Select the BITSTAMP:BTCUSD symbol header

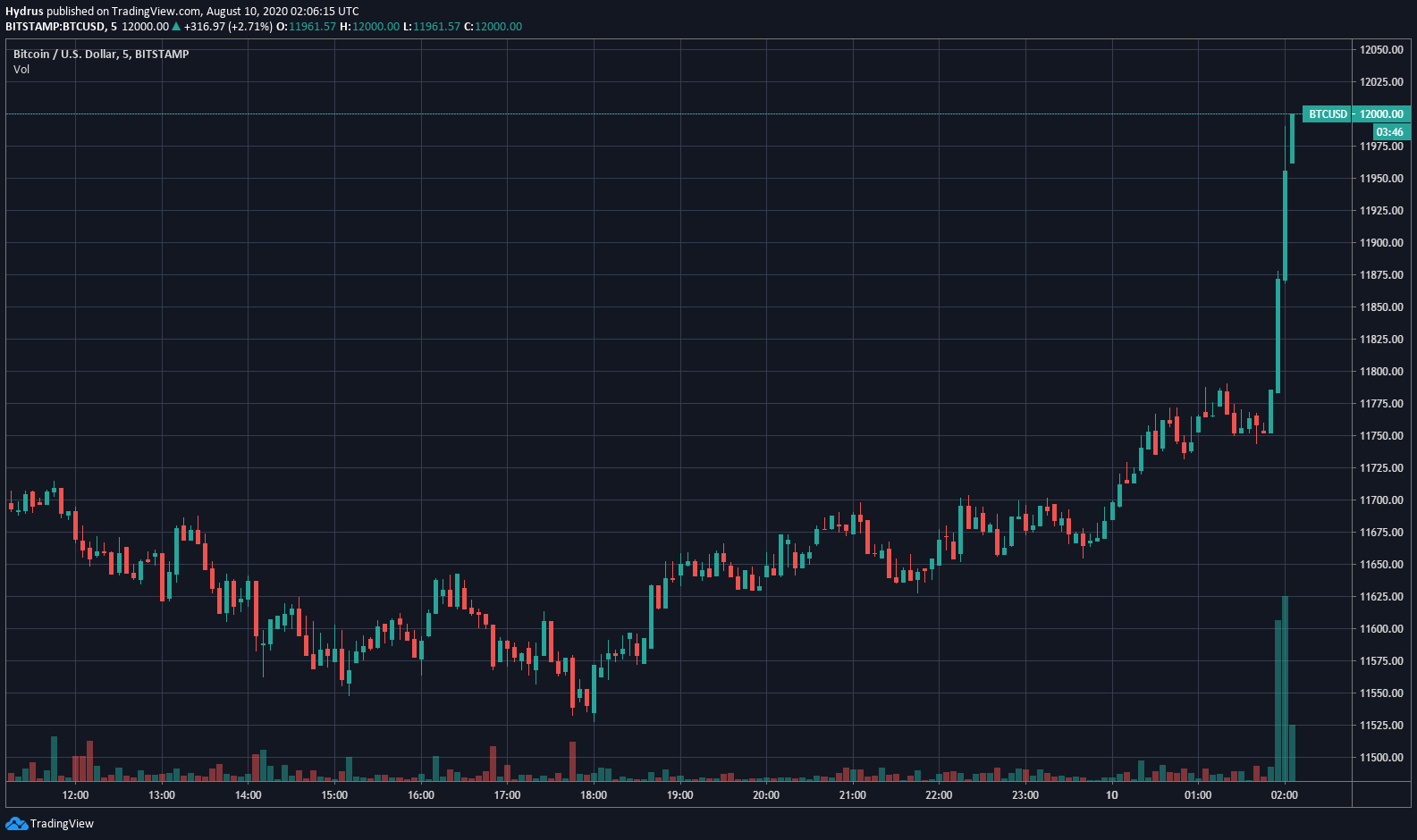coord(55,27)
